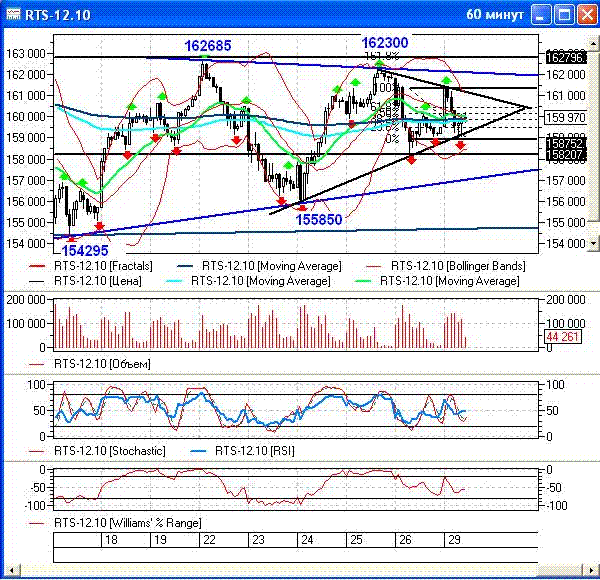Select the dark blue Moving Average legend
This screenshot has width=600, height=580.
(x=259, y=266)
